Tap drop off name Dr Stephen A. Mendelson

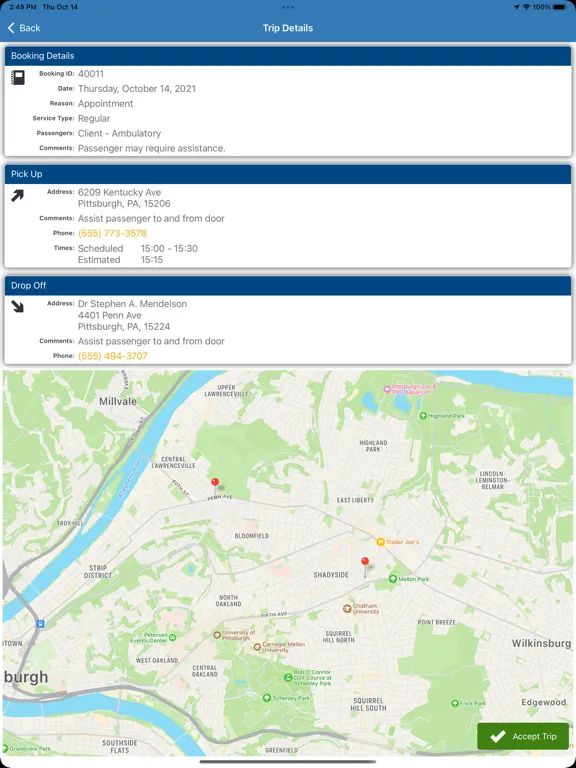pos(132,304)
